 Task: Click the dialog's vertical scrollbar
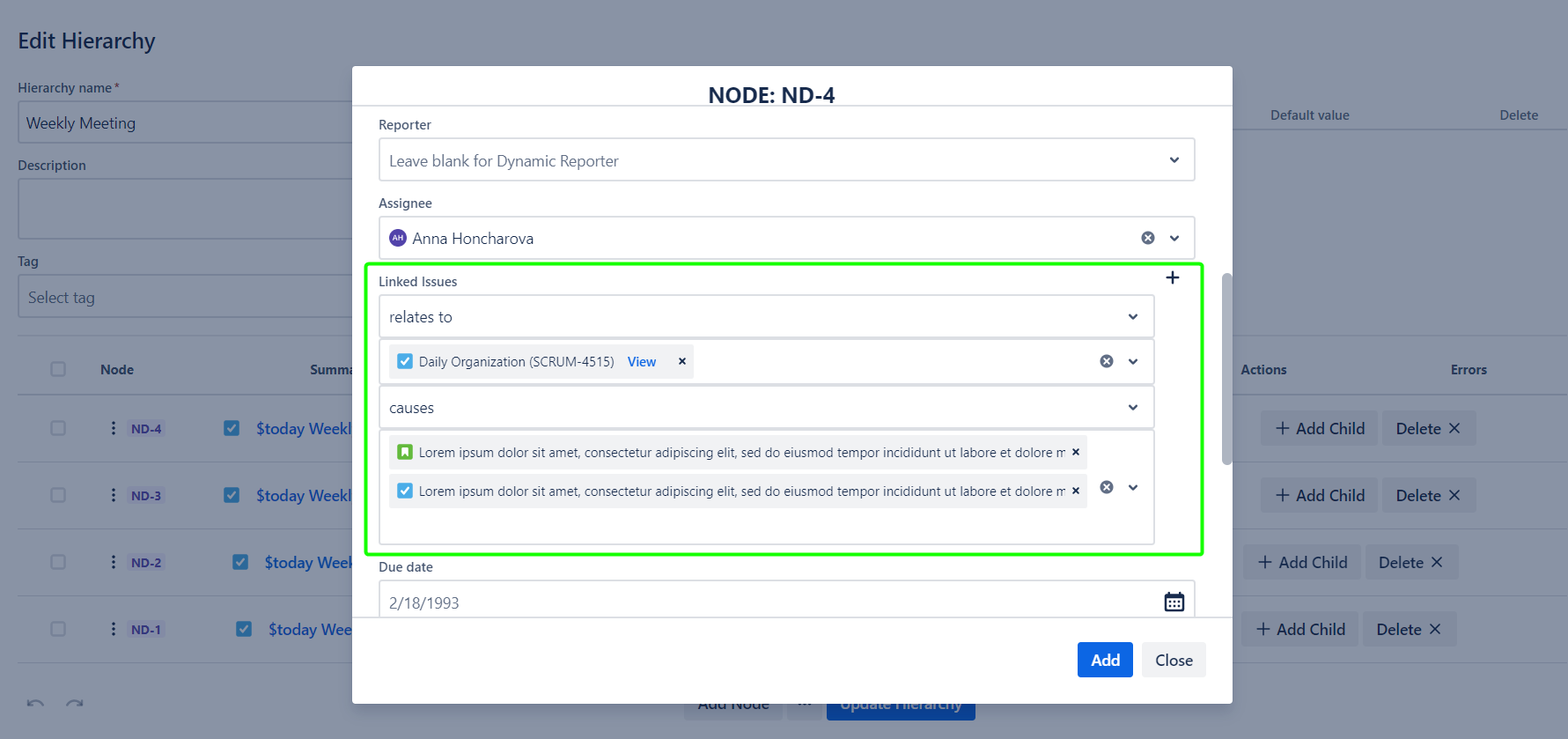click(1226, 368)
